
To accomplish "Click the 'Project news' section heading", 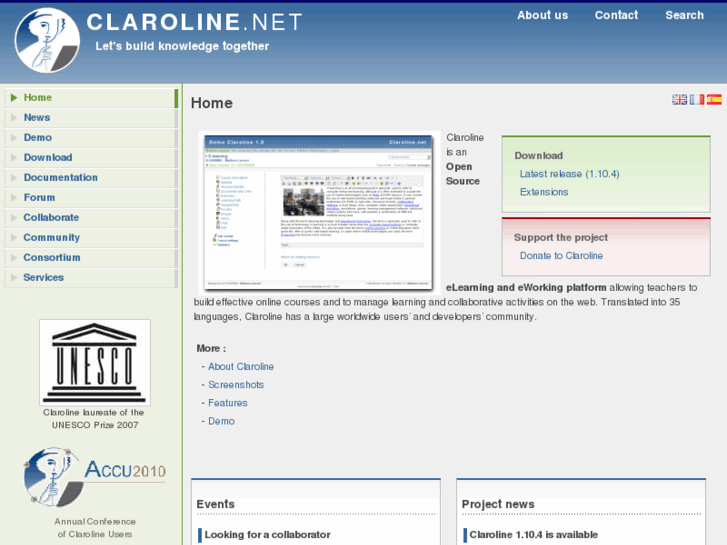I will click(x=498, y=504).
